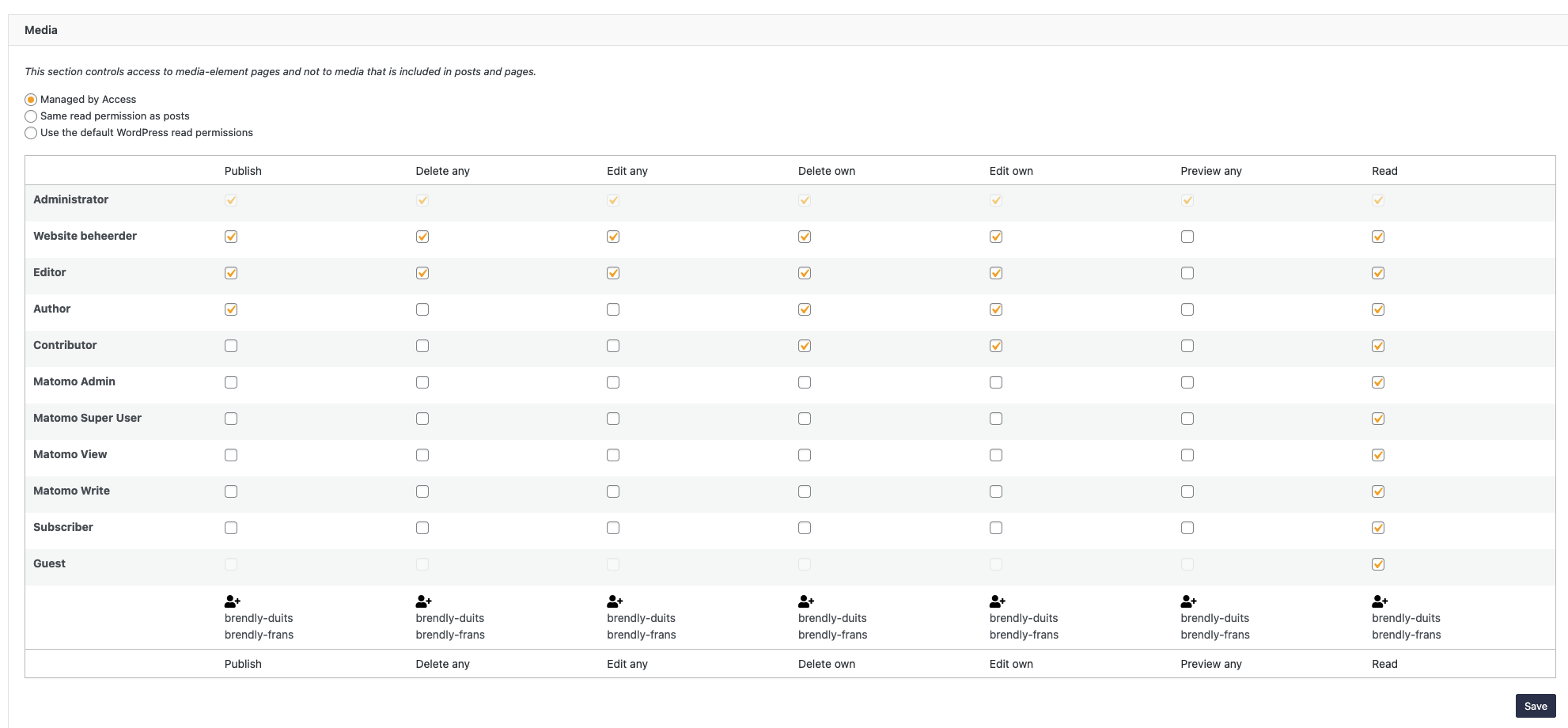Click add-user icon under Preview any
The image size is (1568, 728).
tap(1188, 601)
